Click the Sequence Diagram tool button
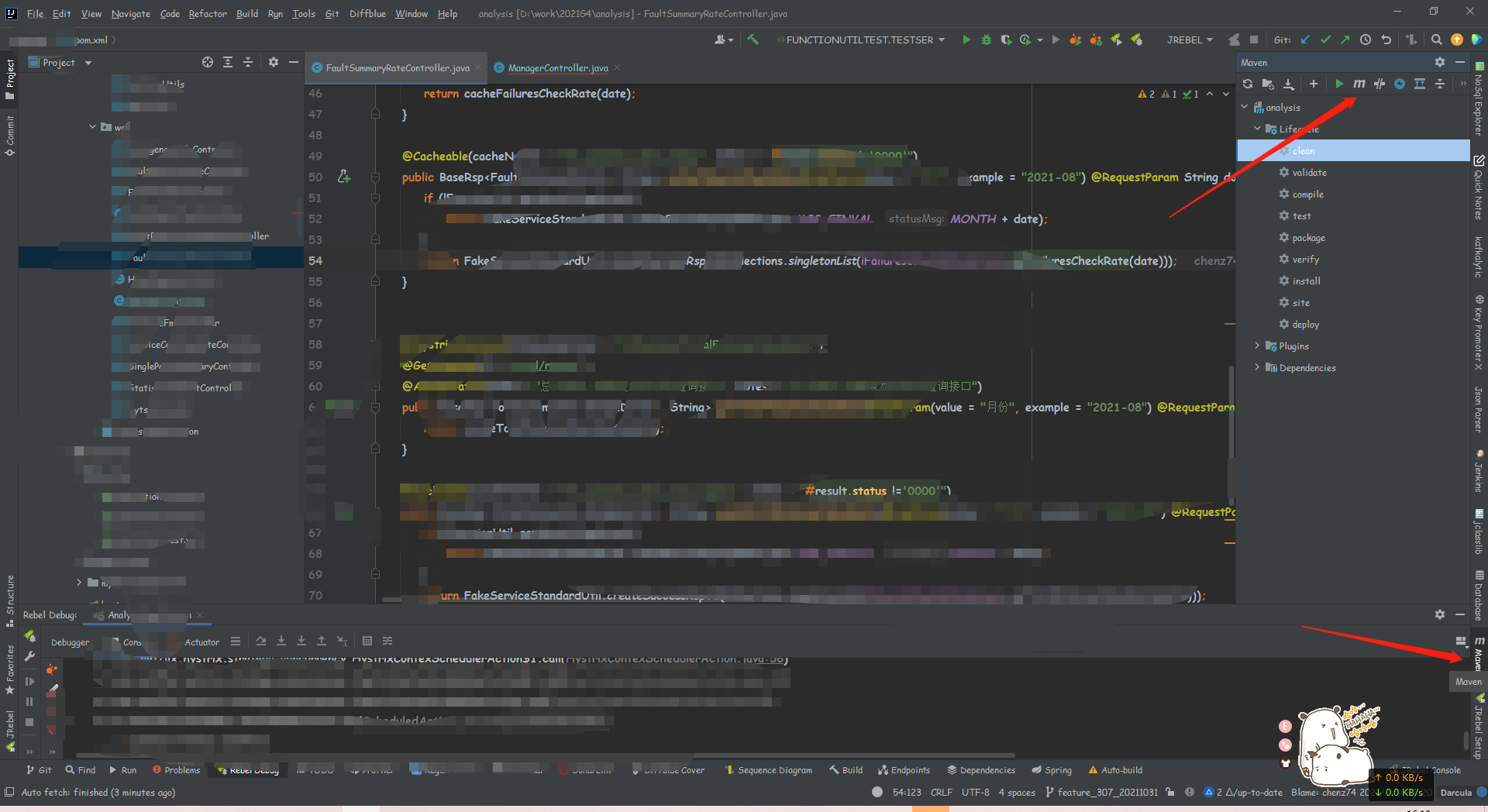 tap(768, 769)
